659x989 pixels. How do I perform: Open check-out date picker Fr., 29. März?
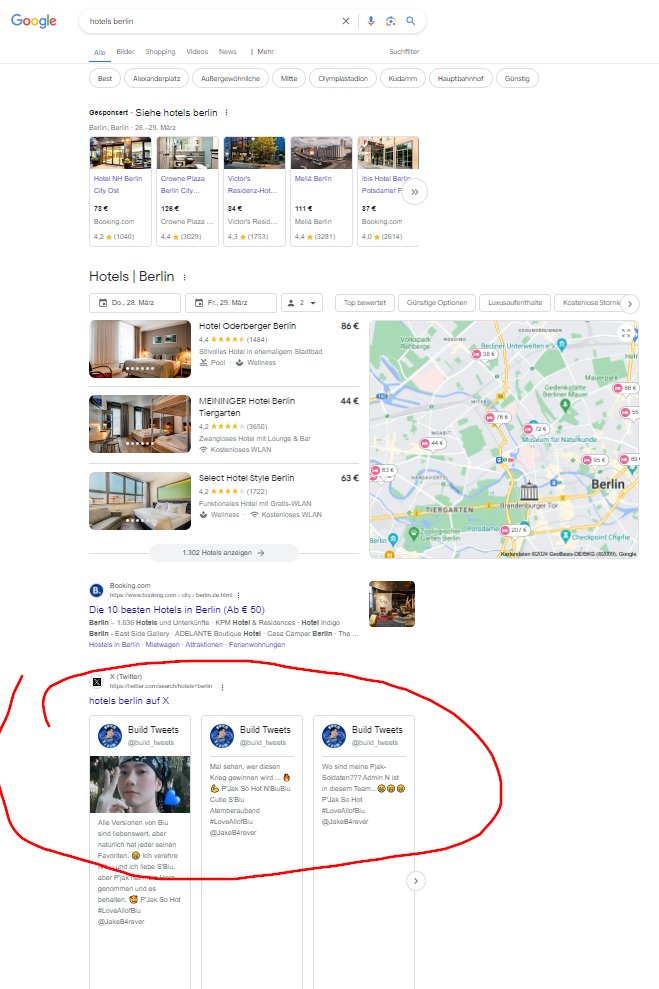[x=231, y=303]
